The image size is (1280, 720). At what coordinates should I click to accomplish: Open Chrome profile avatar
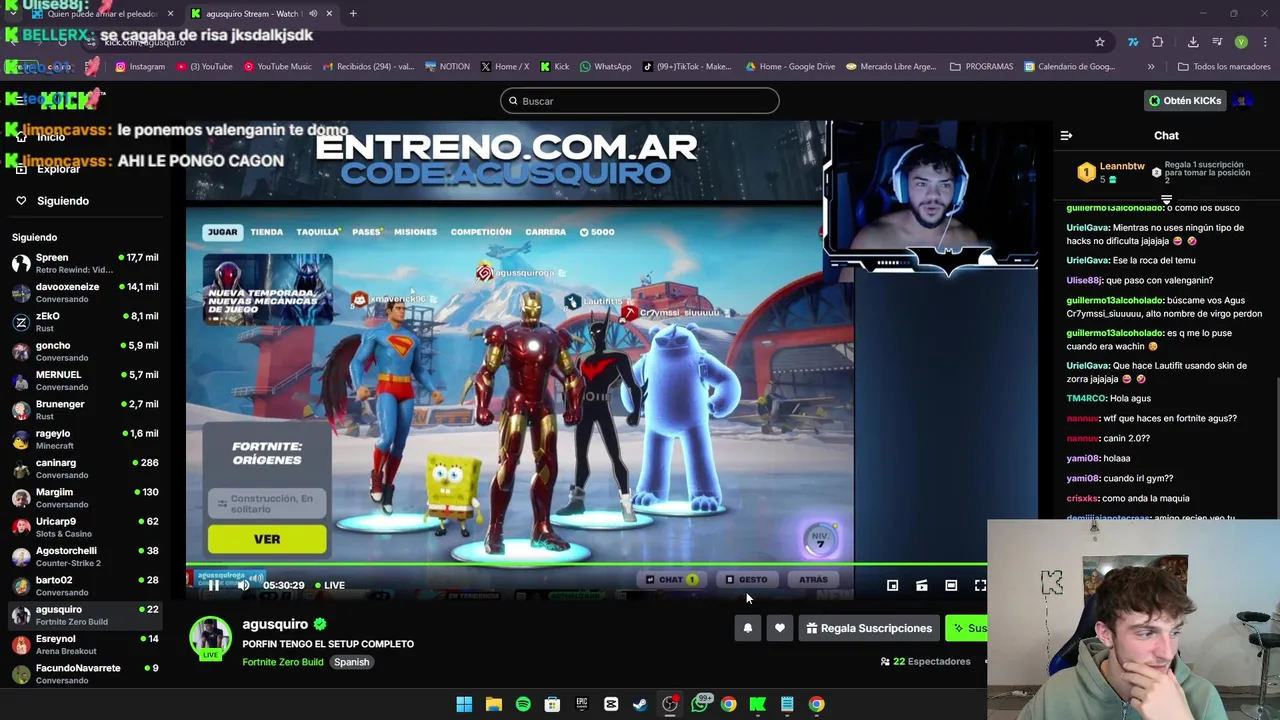[x=1241, y=42]
